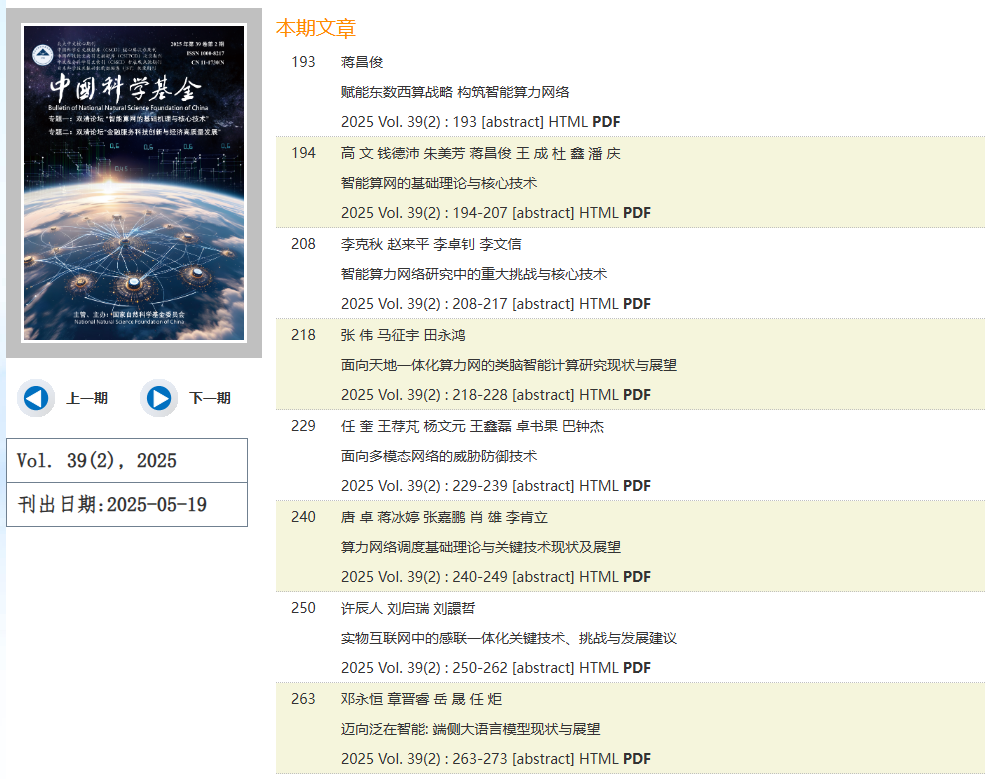Open HTML version of pages 240-249 article
The height and width of the screenshot is (779, 990).
[598, 577]
